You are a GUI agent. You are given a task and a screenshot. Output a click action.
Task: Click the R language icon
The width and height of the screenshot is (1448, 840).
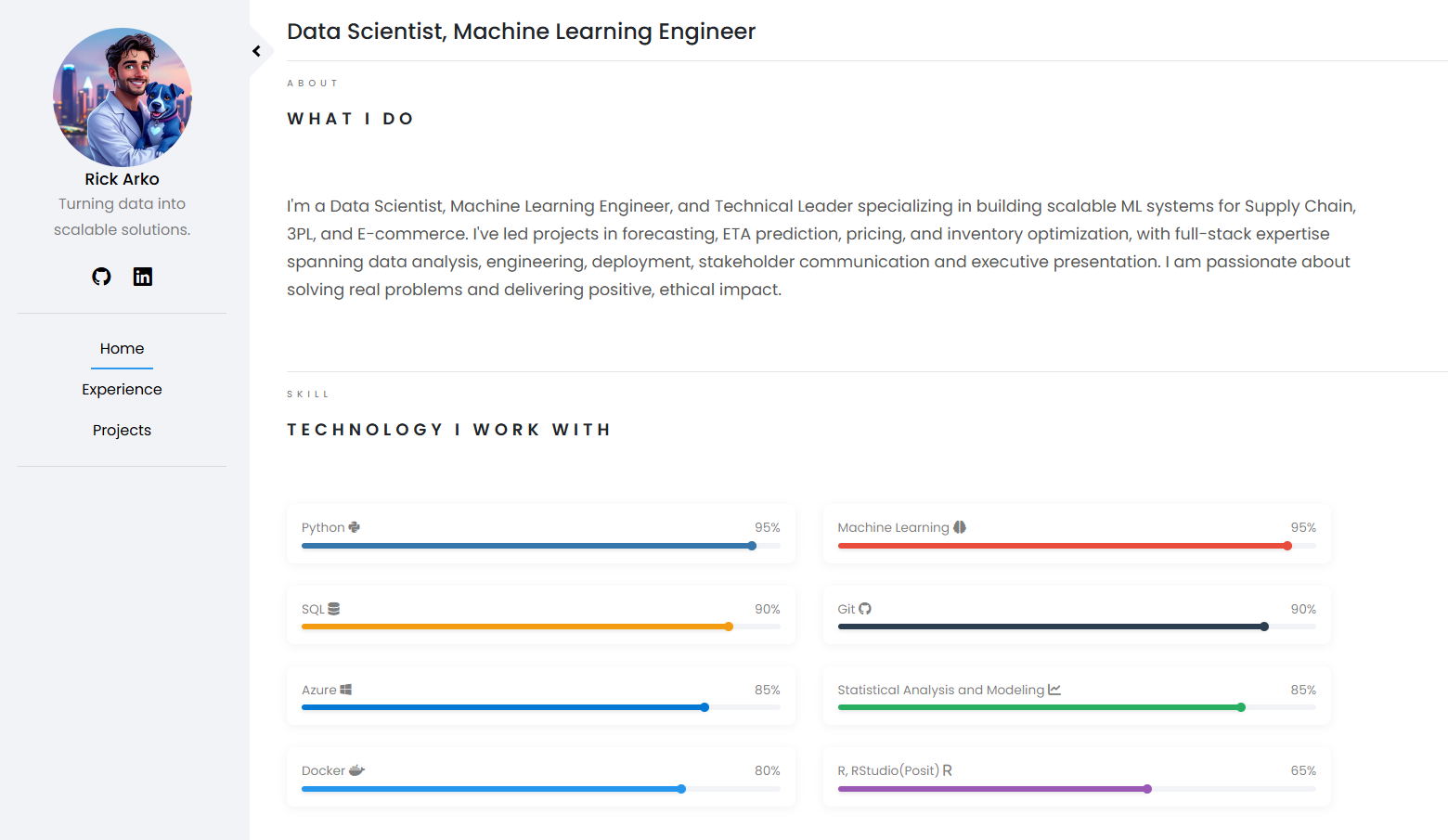pyautogui.click(x=948, y=770)
